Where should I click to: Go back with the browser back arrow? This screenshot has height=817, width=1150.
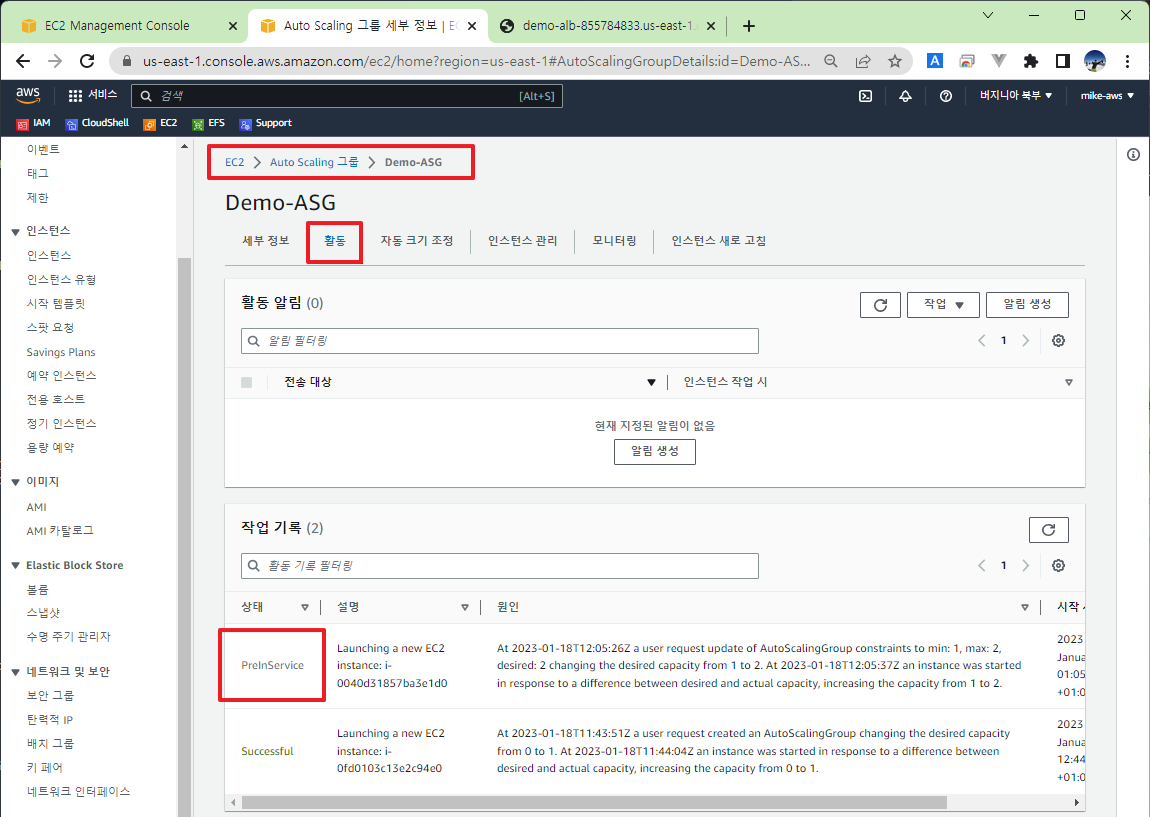pyautogui.click(x=23, y=61)
